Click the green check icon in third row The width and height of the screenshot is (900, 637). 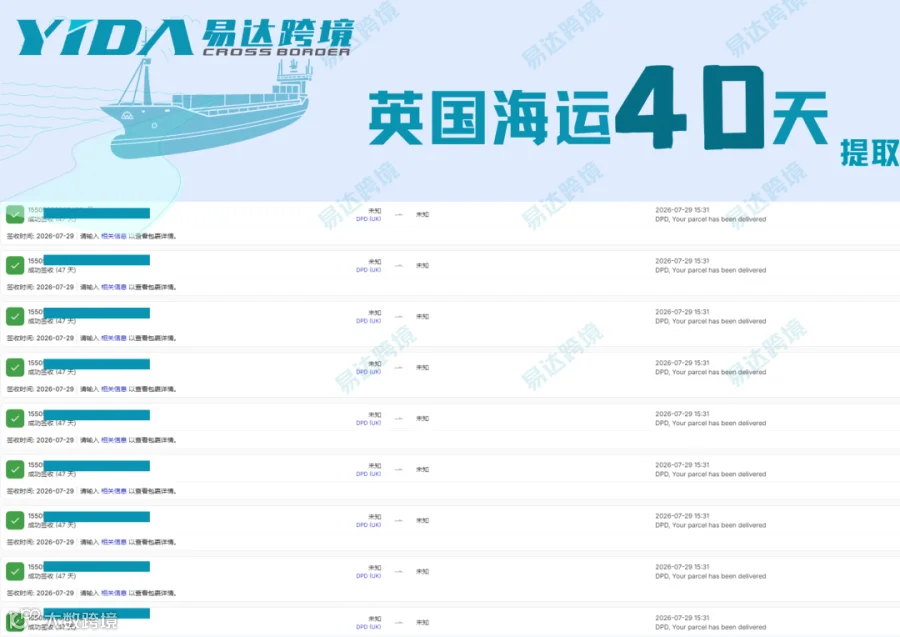coord(15,316)
